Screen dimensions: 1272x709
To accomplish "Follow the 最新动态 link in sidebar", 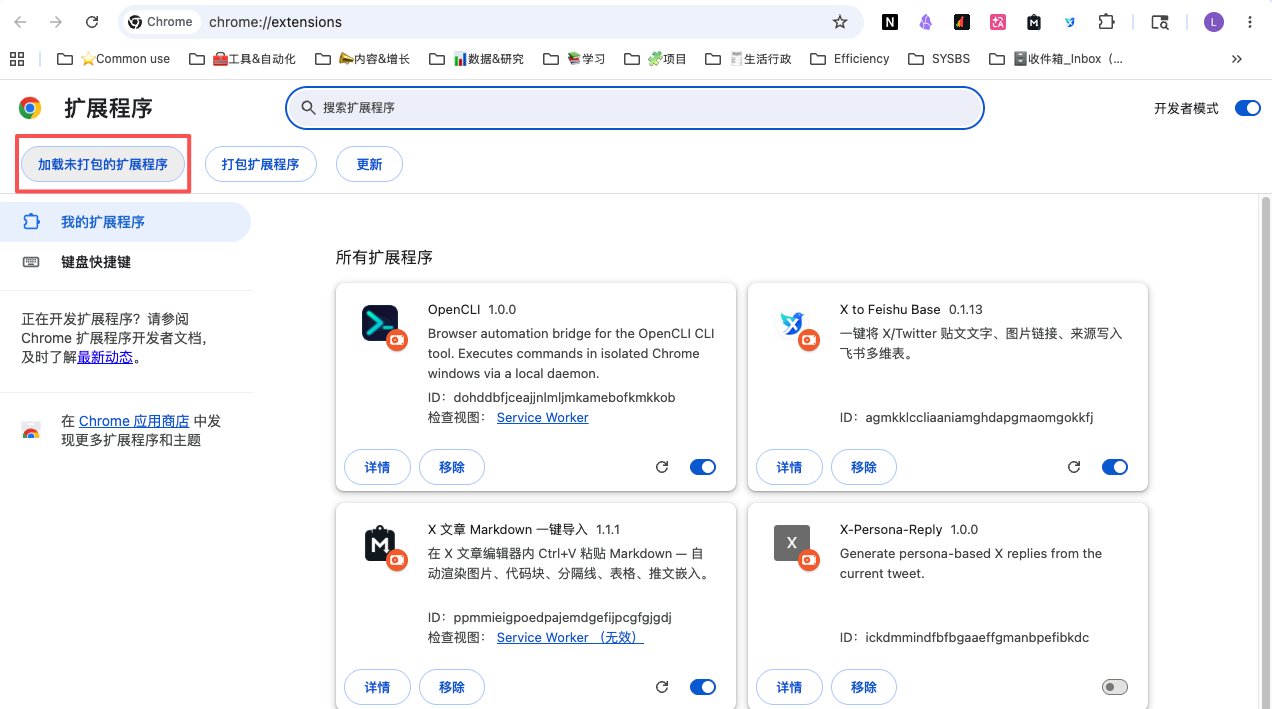I will (x=105, y=357).
